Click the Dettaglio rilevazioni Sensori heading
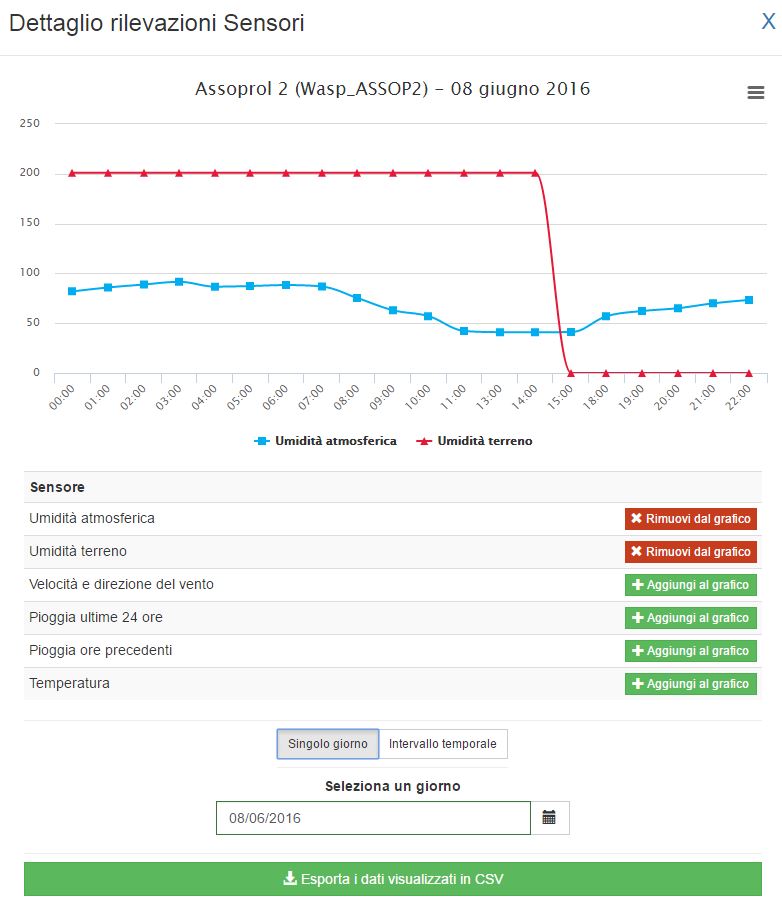 [x=157, y=23]
